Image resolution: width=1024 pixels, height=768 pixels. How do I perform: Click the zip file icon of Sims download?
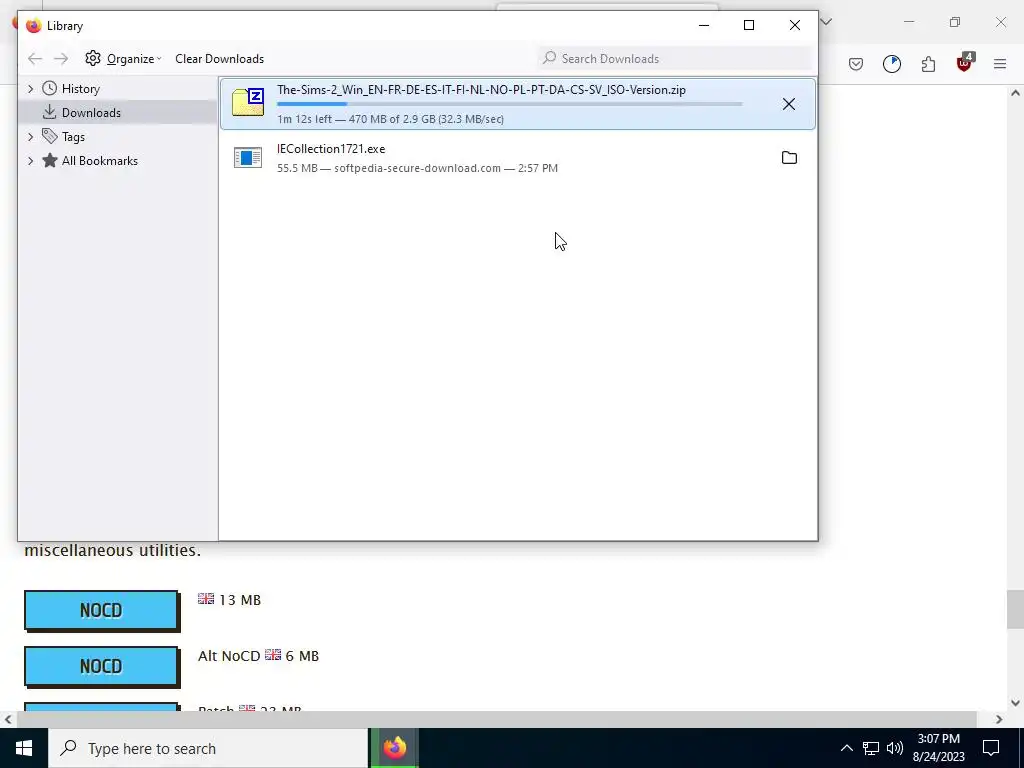248,103
